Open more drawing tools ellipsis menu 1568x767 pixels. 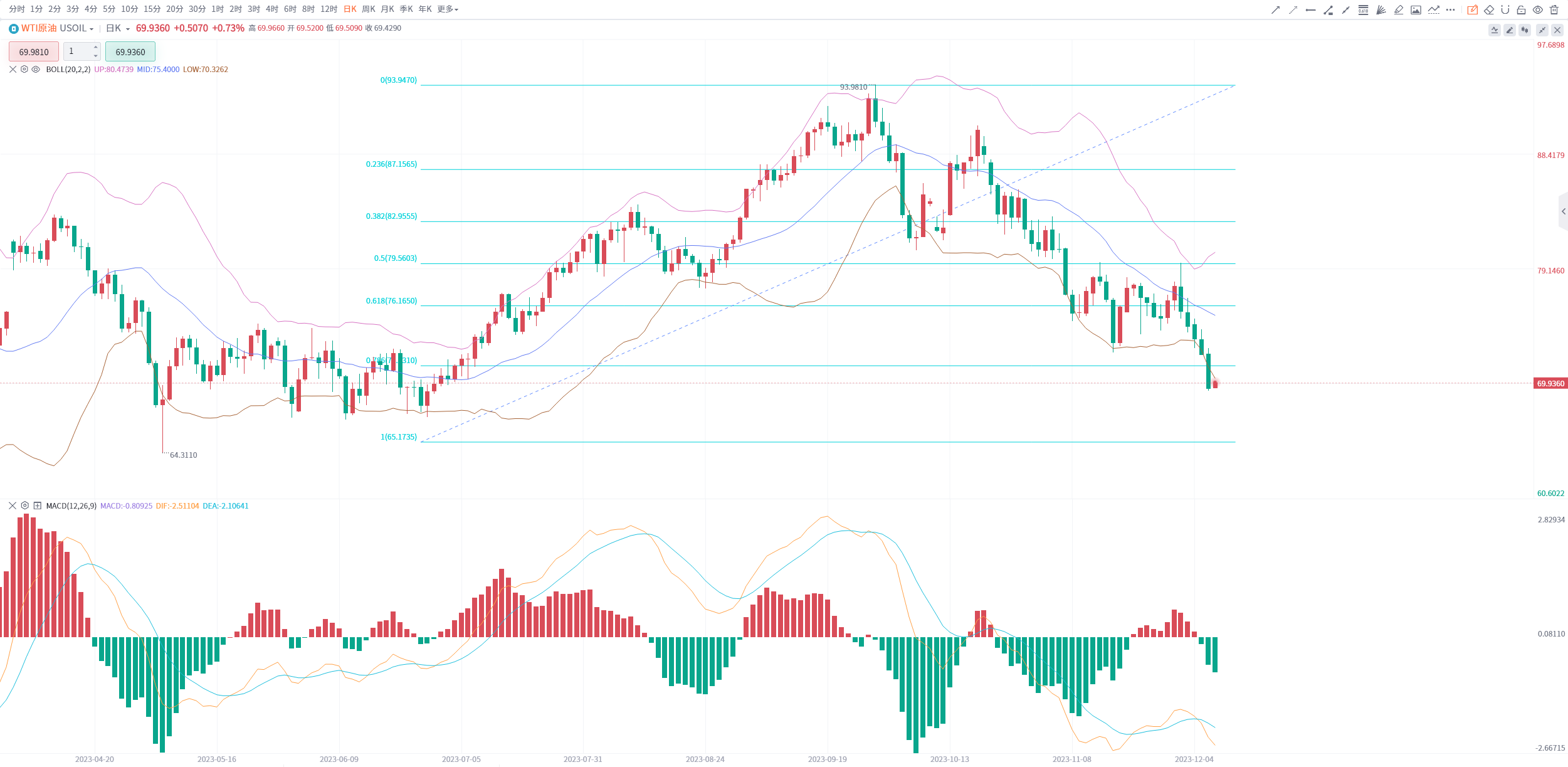[1450, 9]
